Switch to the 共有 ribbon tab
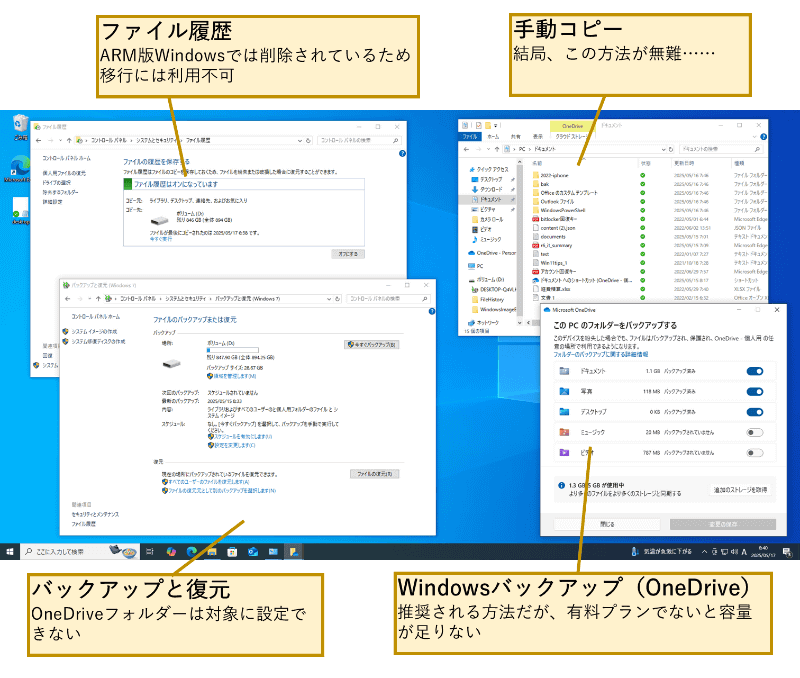 click(515, 137)
